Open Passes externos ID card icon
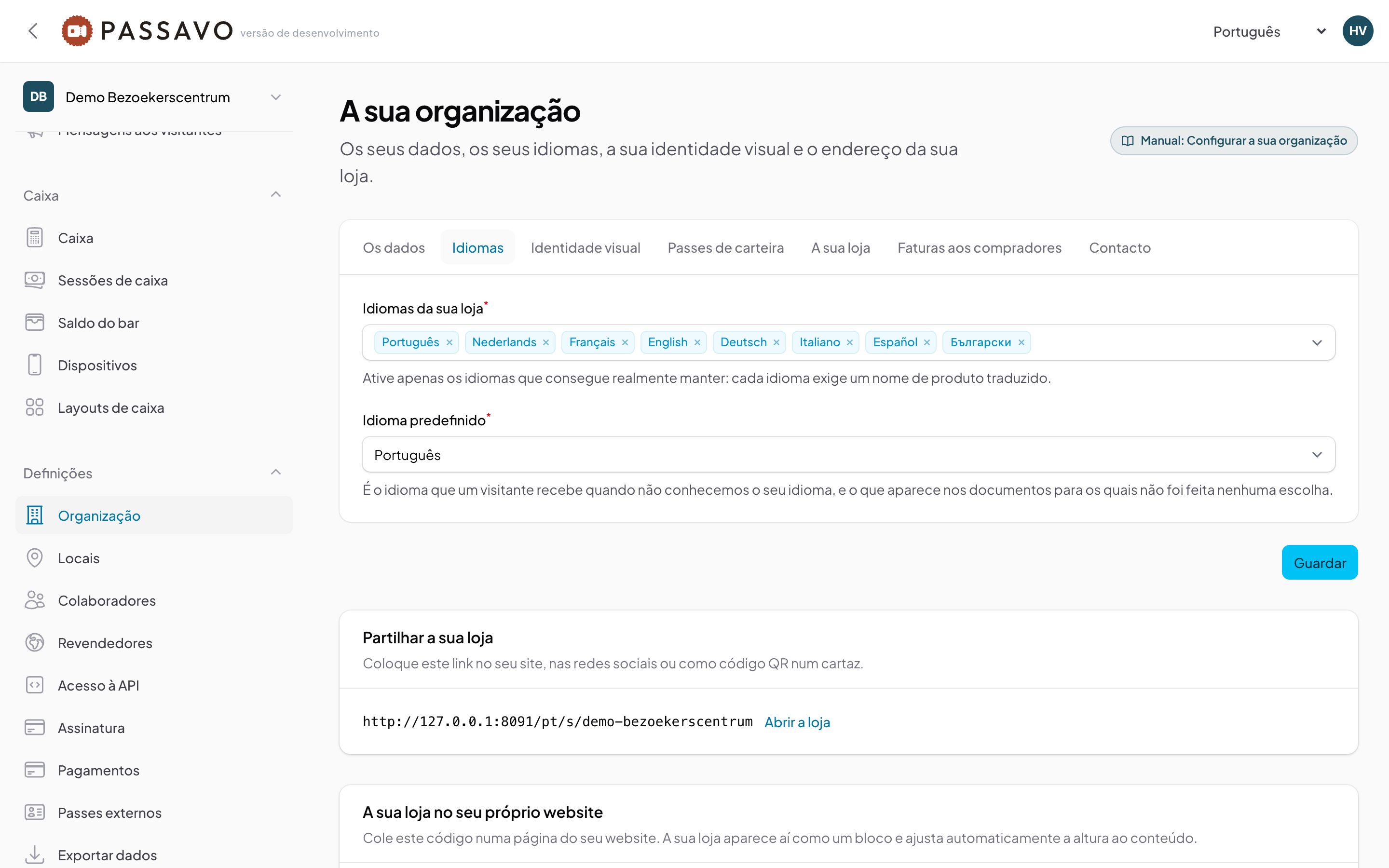The height and width of the screenshot is (868, 1389). point(34,813)
